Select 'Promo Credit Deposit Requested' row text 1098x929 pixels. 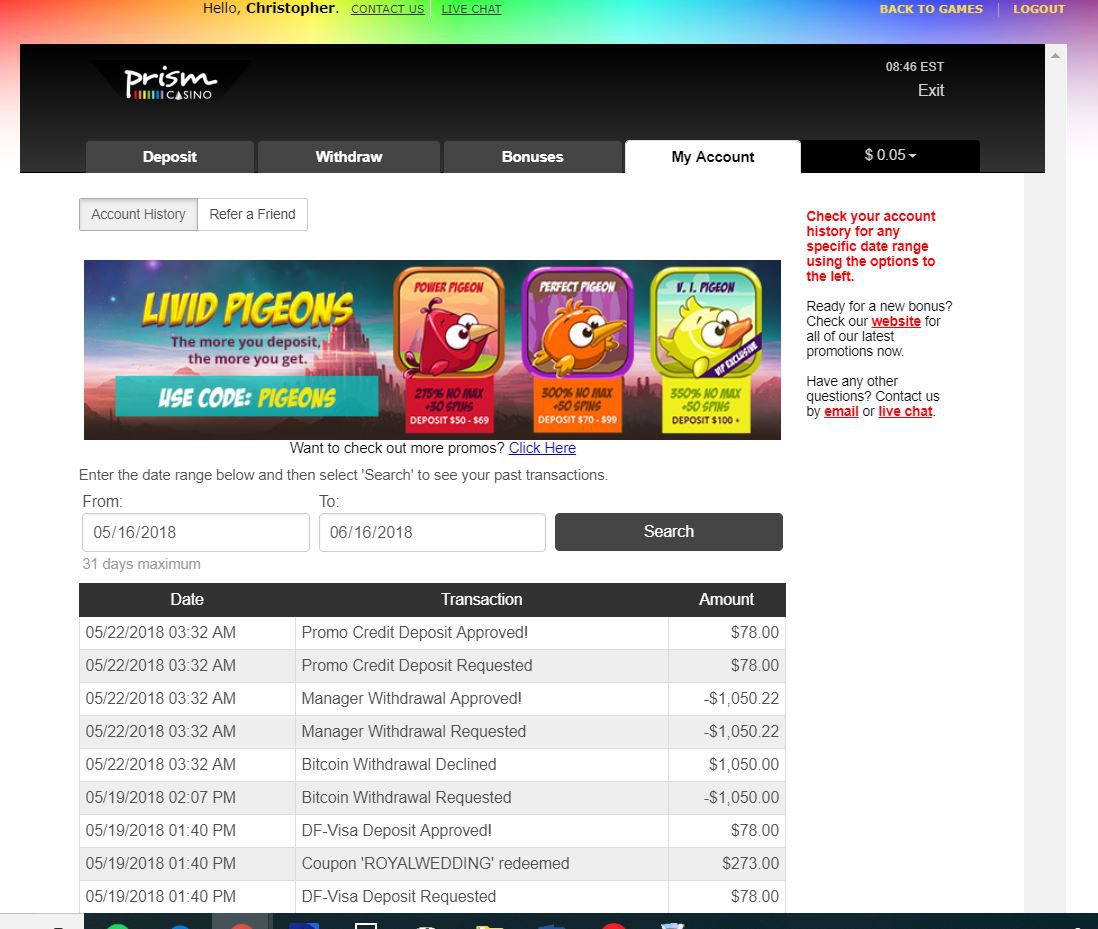click(x=417, y=665)
